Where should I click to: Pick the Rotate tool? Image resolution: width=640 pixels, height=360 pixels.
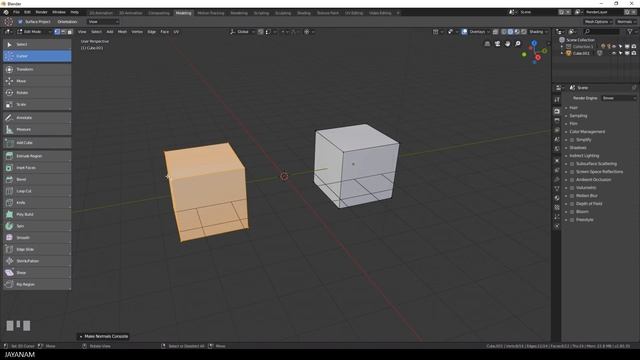click(x=37, y=93)
